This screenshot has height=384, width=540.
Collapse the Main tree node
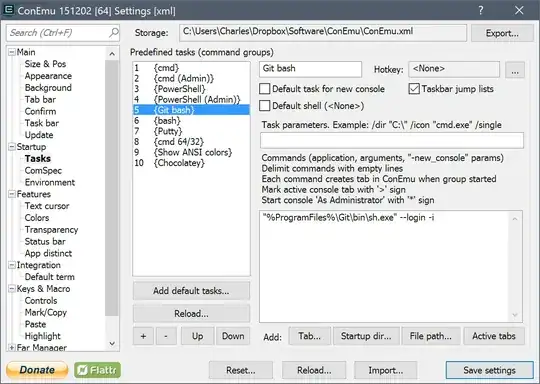pos(12,52)
